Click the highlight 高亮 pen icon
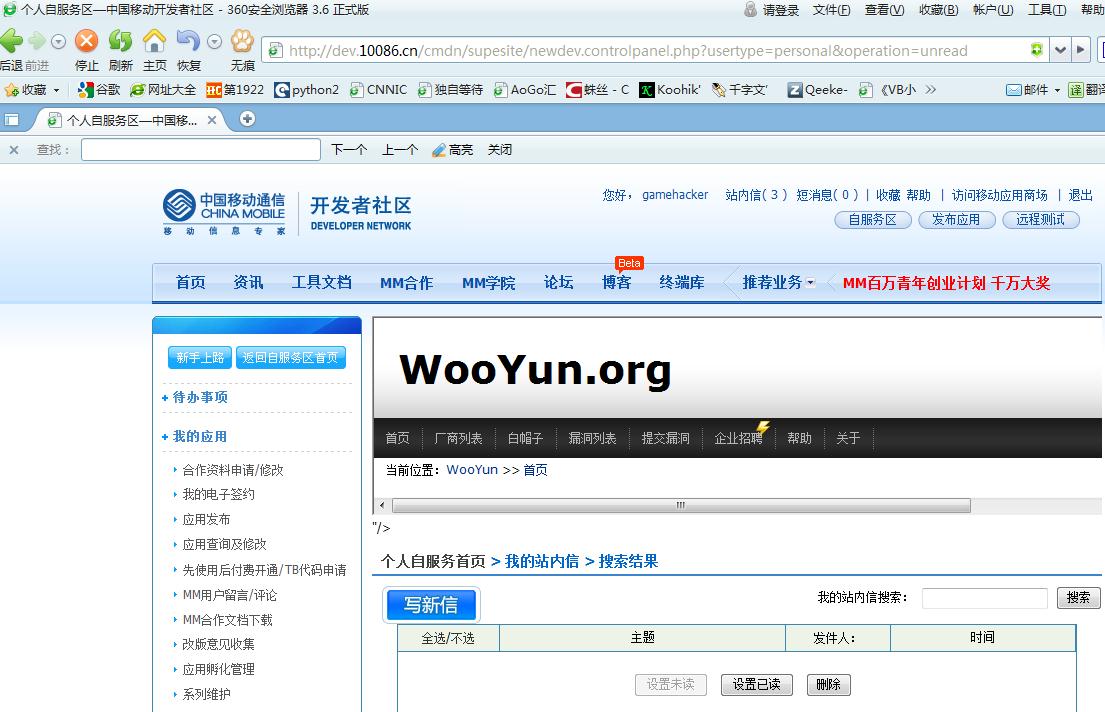The image size is (1105, 712). tap(438, 150)
